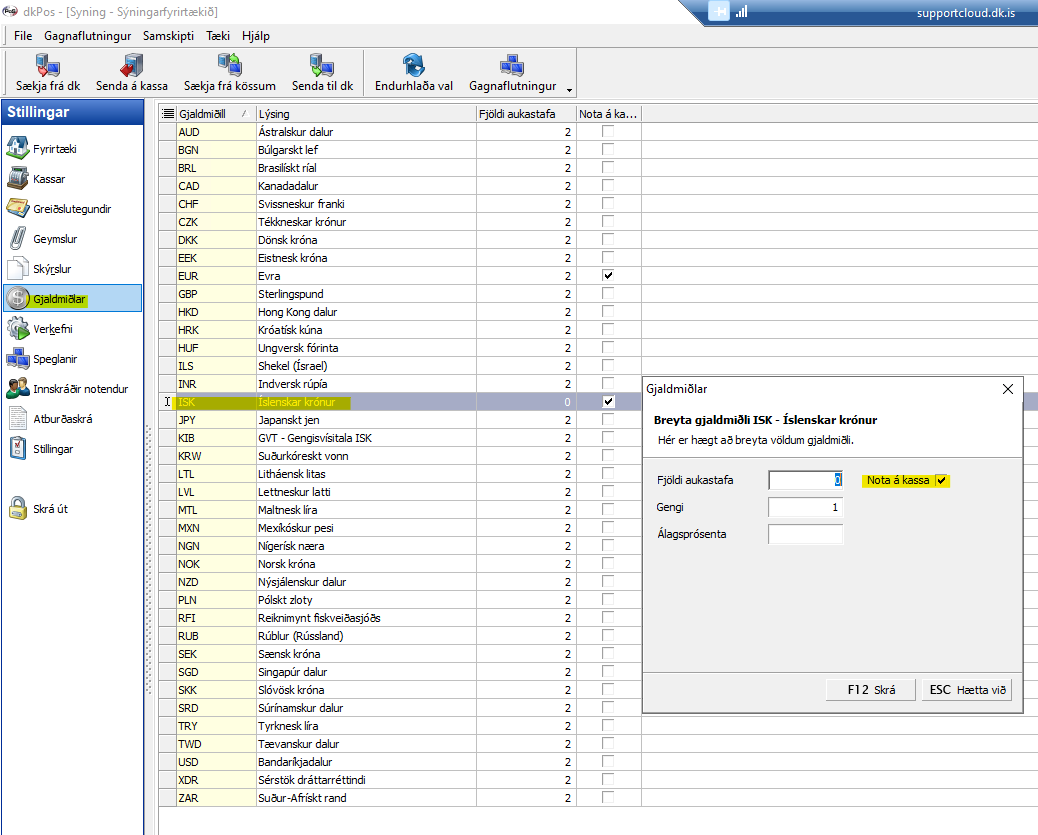This screenshot has width=1038, height=835.
Task: Click the F12 Skrá button
Action: coord(870,690)
